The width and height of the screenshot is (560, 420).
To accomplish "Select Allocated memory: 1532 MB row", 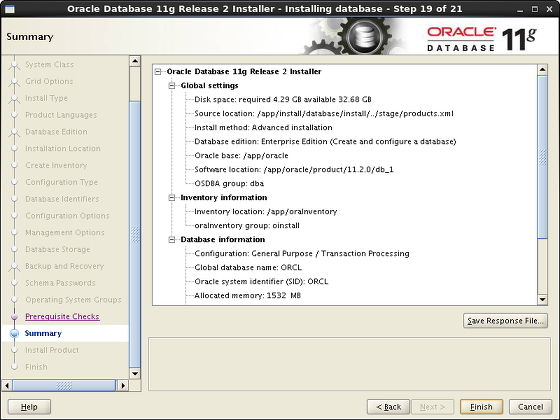I will [248, 296].
